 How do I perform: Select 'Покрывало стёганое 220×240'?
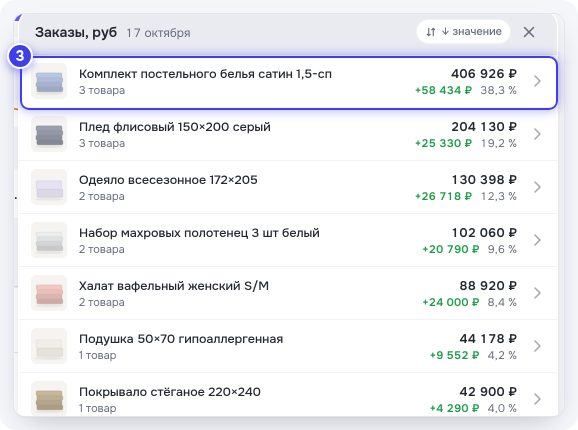click(170, 392)
